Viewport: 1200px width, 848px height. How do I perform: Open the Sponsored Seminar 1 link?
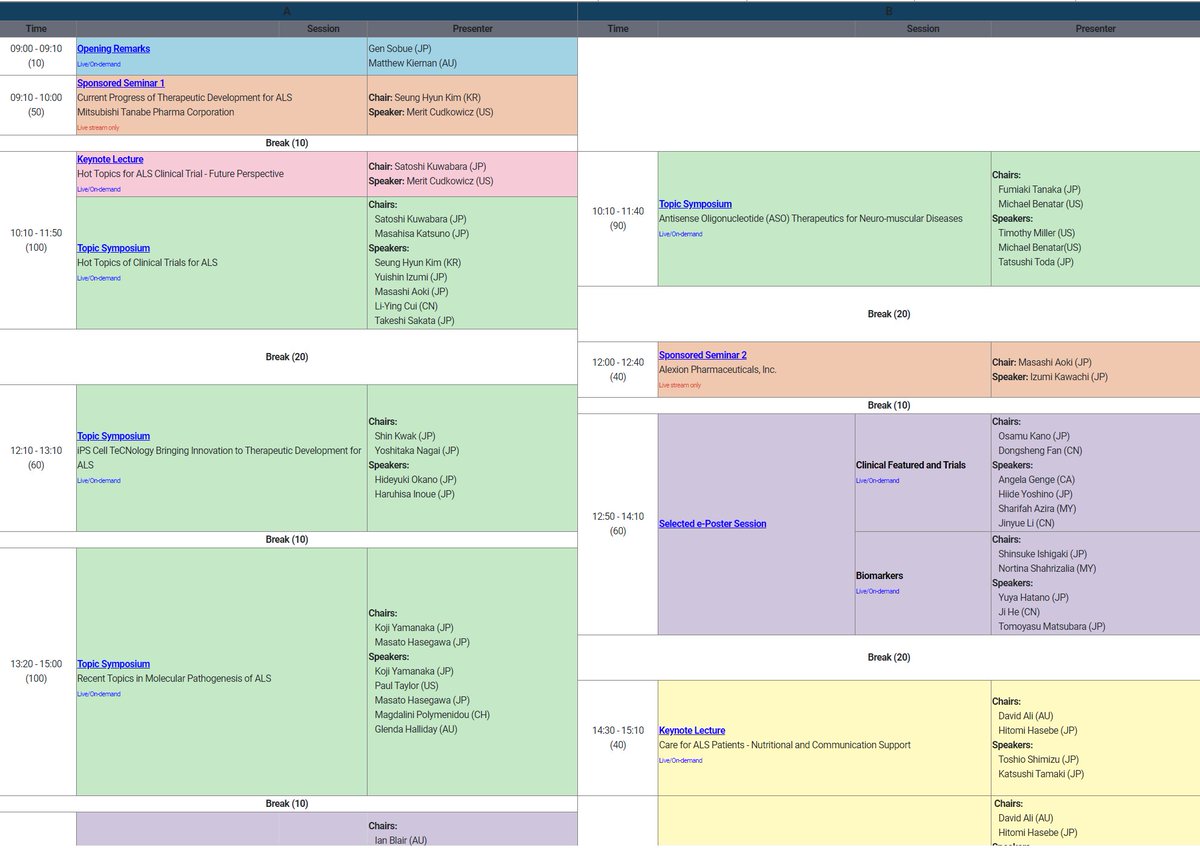pos(121,83)
